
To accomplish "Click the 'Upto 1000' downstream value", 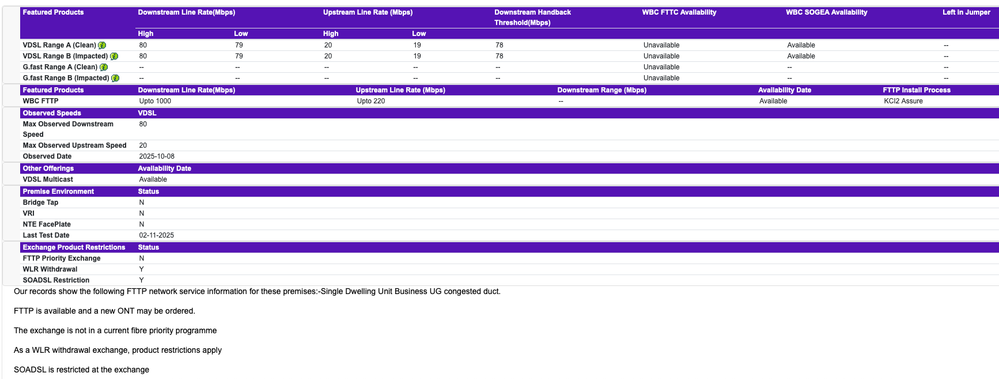I will point(155,101).
